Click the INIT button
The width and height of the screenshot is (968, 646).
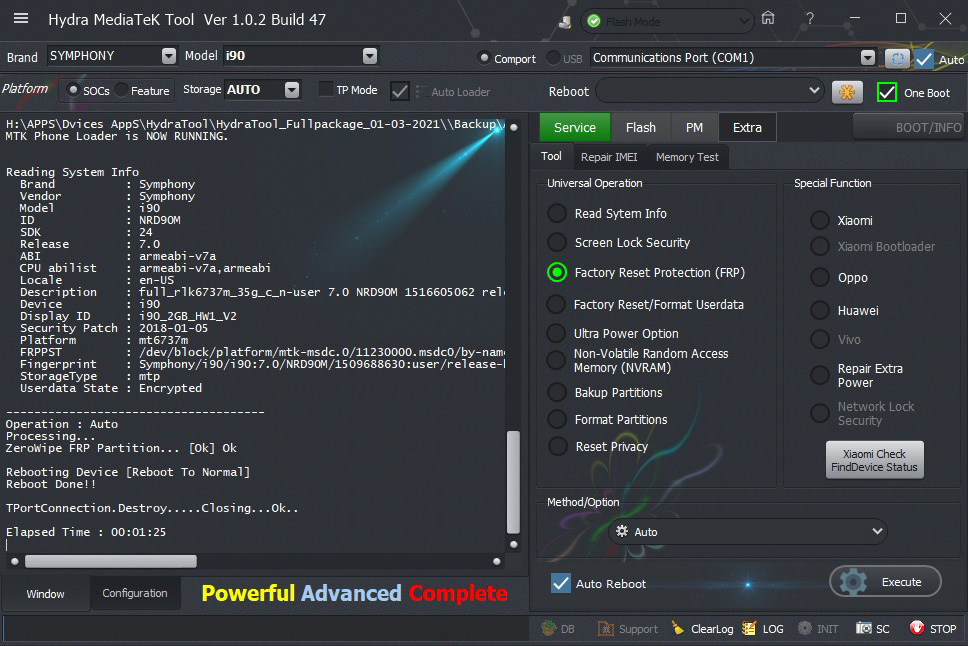[818, 629]
